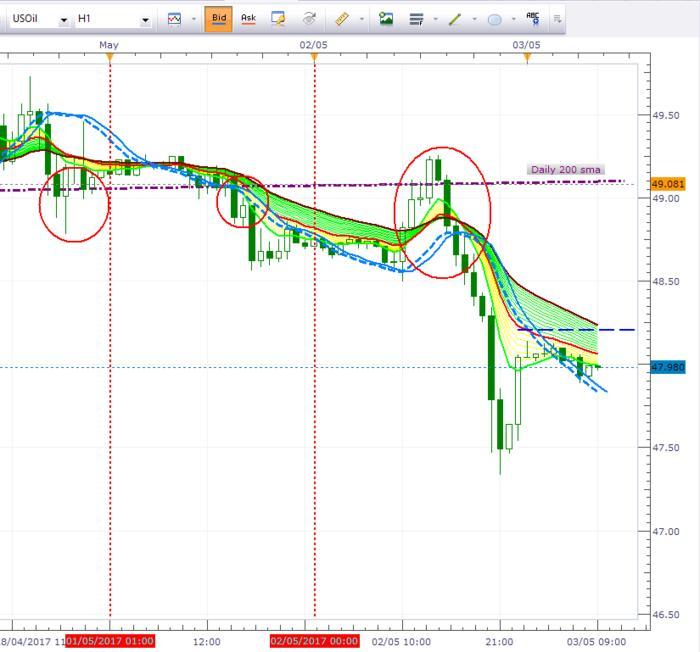Toggle the Bid price line

pos(218,19)
